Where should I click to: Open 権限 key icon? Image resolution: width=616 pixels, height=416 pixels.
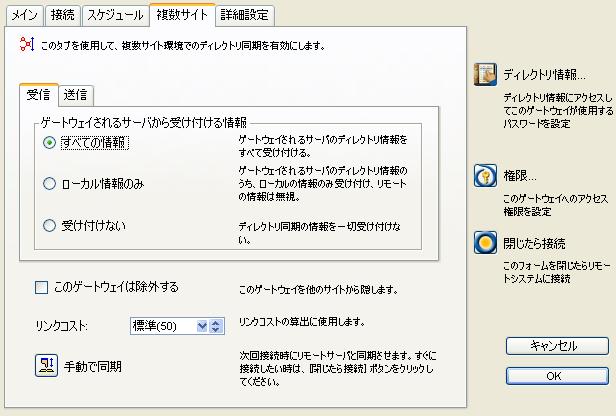[x=485, y=176]
